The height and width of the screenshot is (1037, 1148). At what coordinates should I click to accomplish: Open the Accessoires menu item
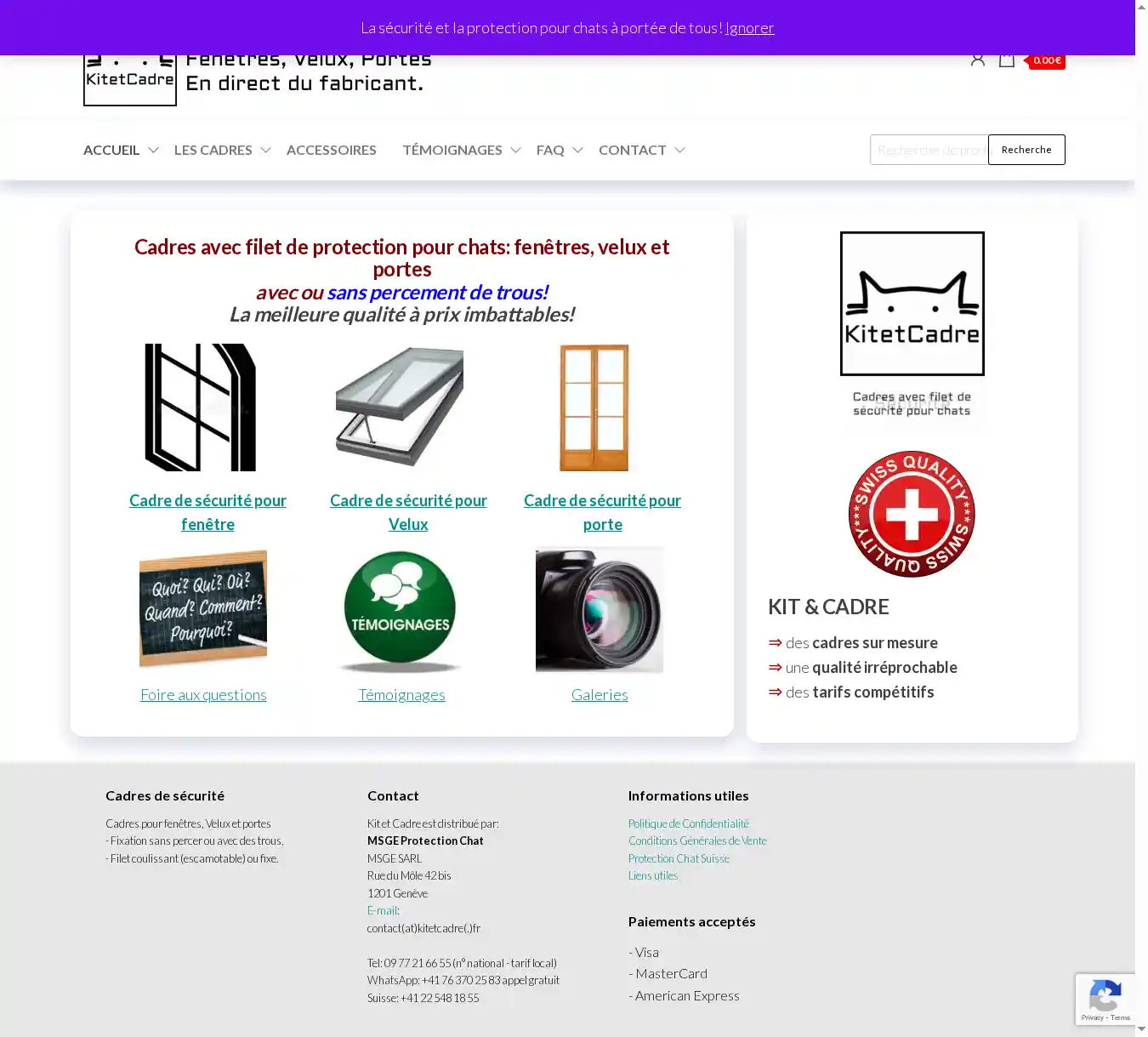(x=331, y=150)
